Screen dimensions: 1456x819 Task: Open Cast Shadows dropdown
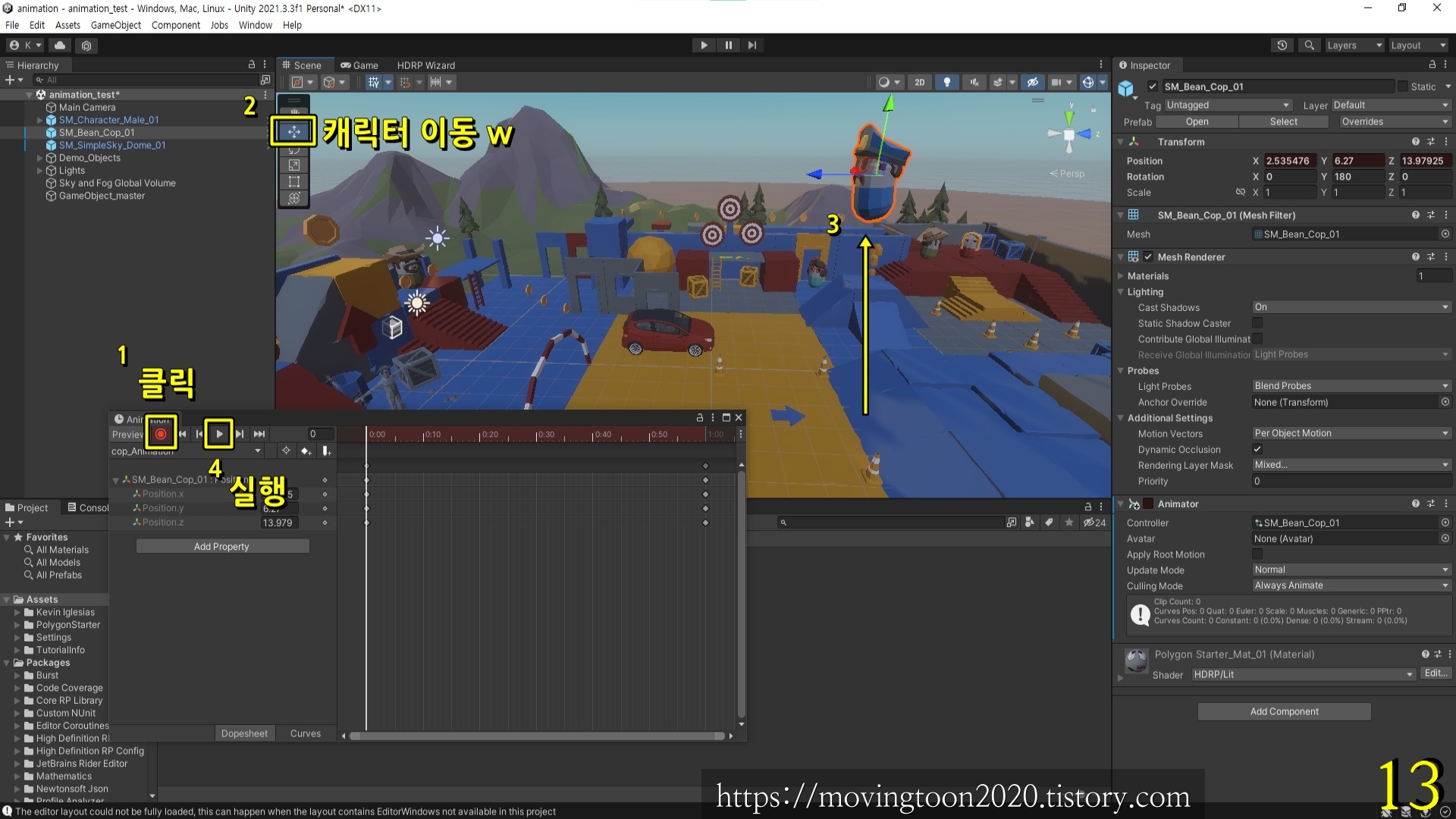(1351, 307)
